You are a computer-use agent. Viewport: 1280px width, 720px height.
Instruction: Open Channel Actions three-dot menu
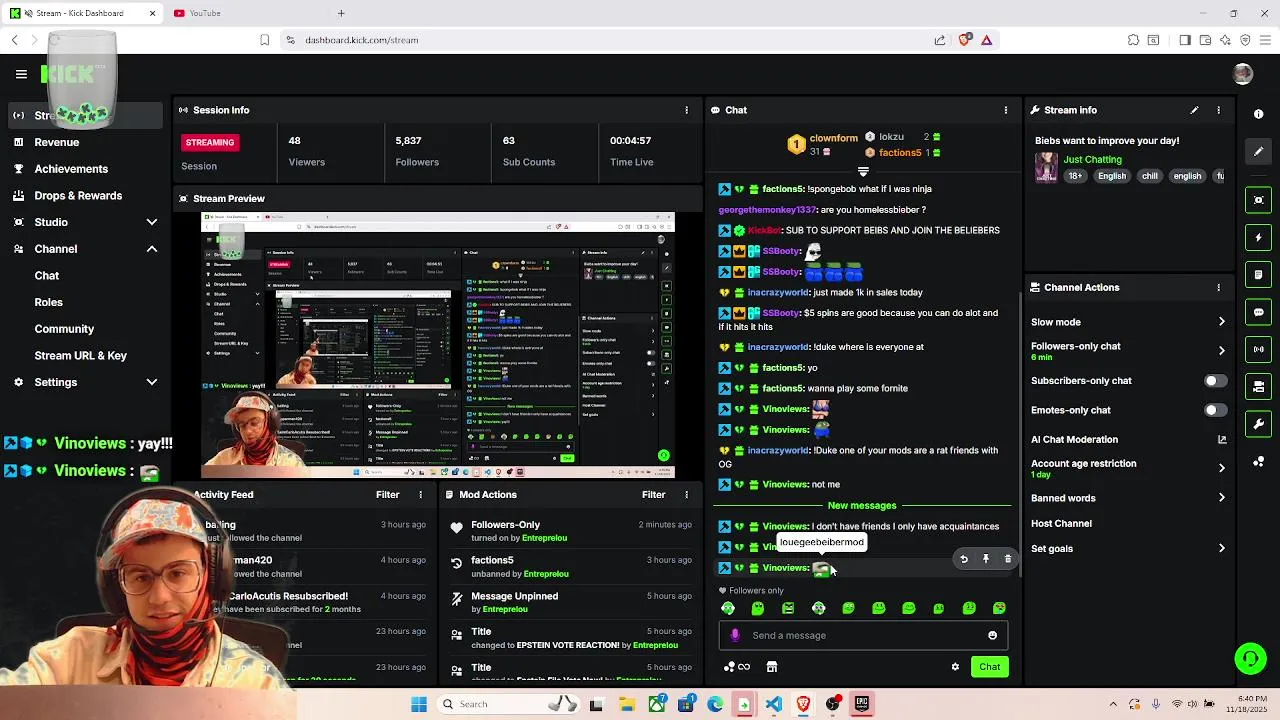tap(1218, 287)
